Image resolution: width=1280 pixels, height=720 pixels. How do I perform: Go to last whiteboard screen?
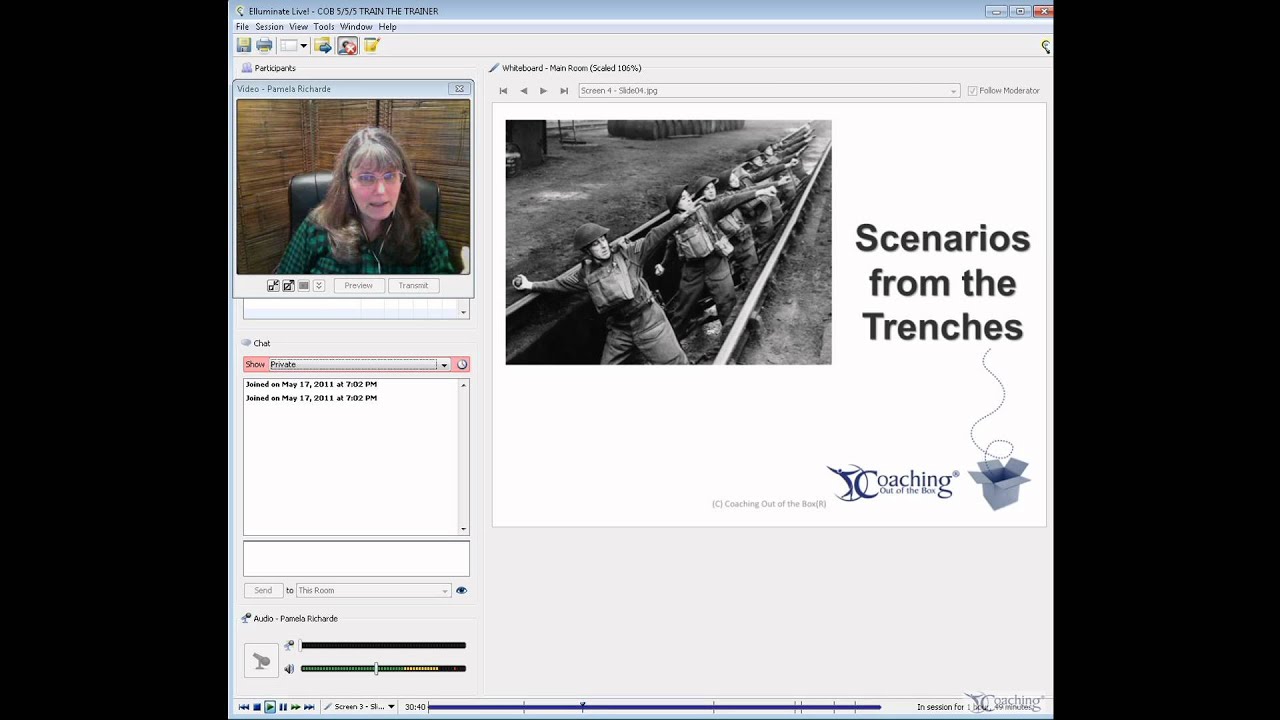[x=564, y=91]
